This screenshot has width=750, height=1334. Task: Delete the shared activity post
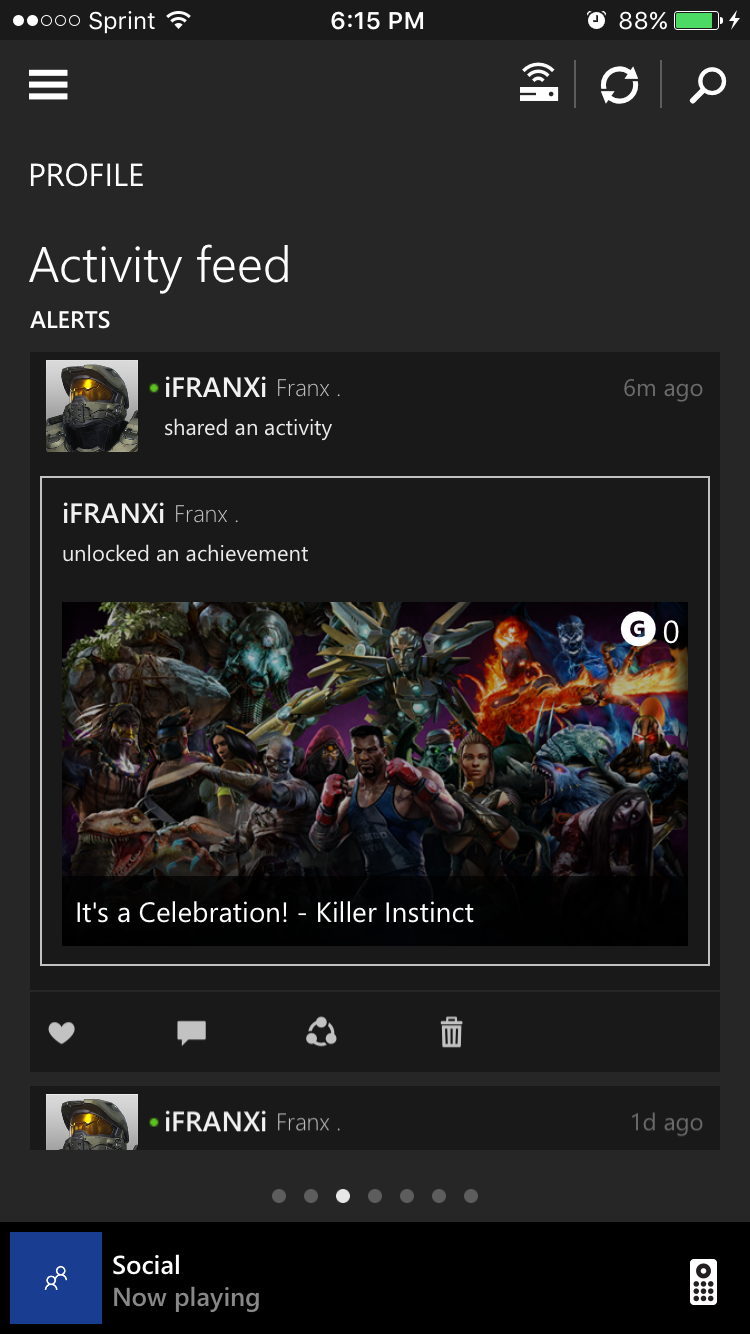point(452,1032)
